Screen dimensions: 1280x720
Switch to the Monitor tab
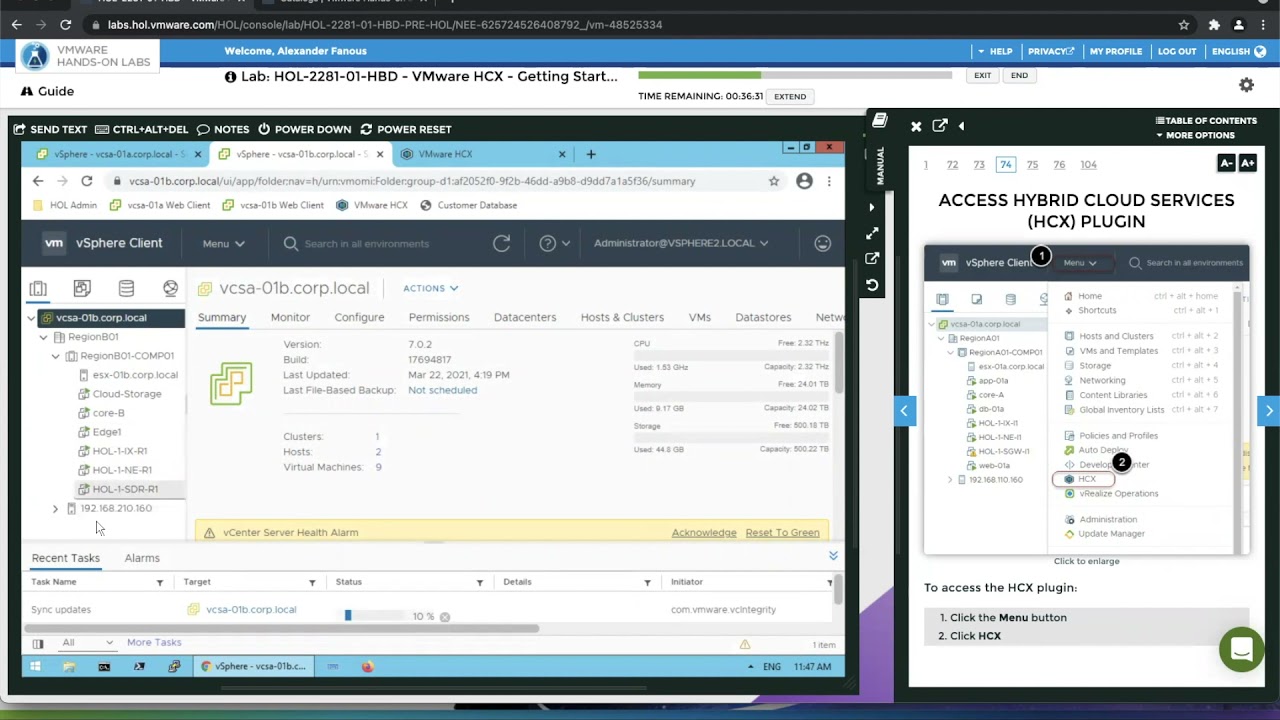tap(290, 317)
